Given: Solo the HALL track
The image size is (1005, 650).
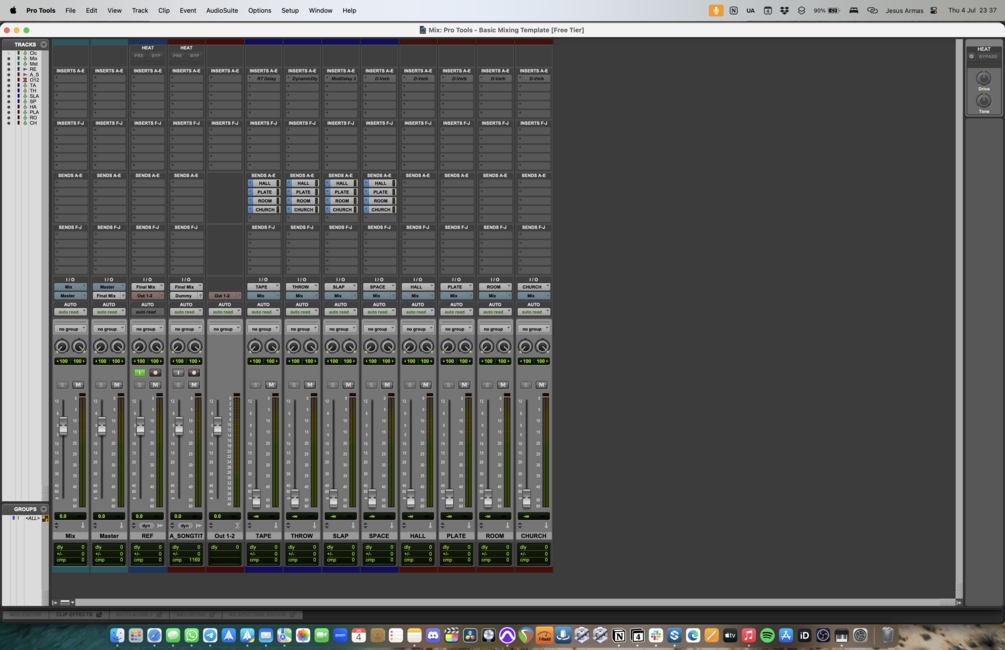Looking at the screenshot, I should 410,385.
